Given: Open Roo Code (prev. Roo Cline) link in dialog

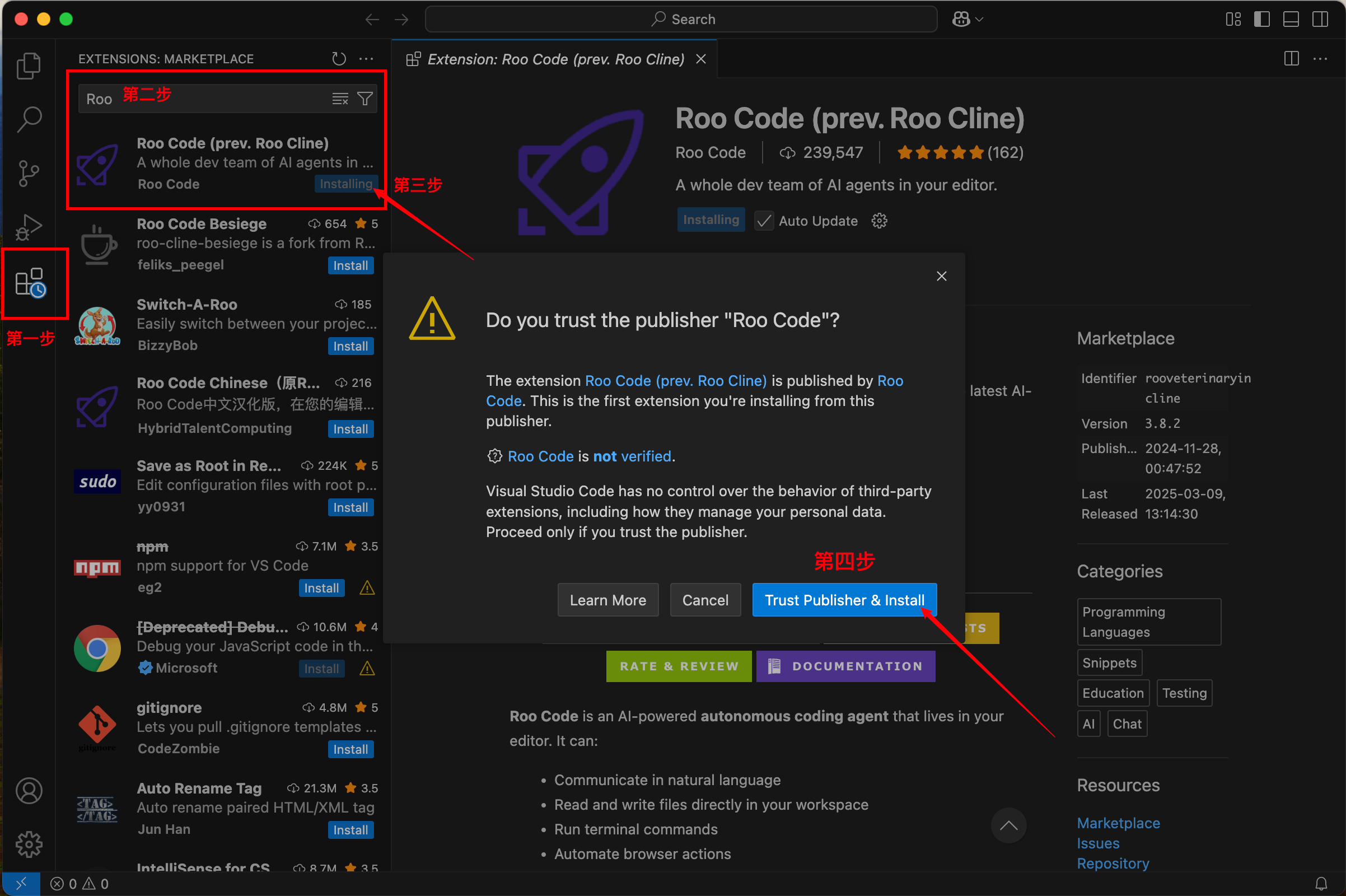Looking at the screenshot, I should [676, 381].
